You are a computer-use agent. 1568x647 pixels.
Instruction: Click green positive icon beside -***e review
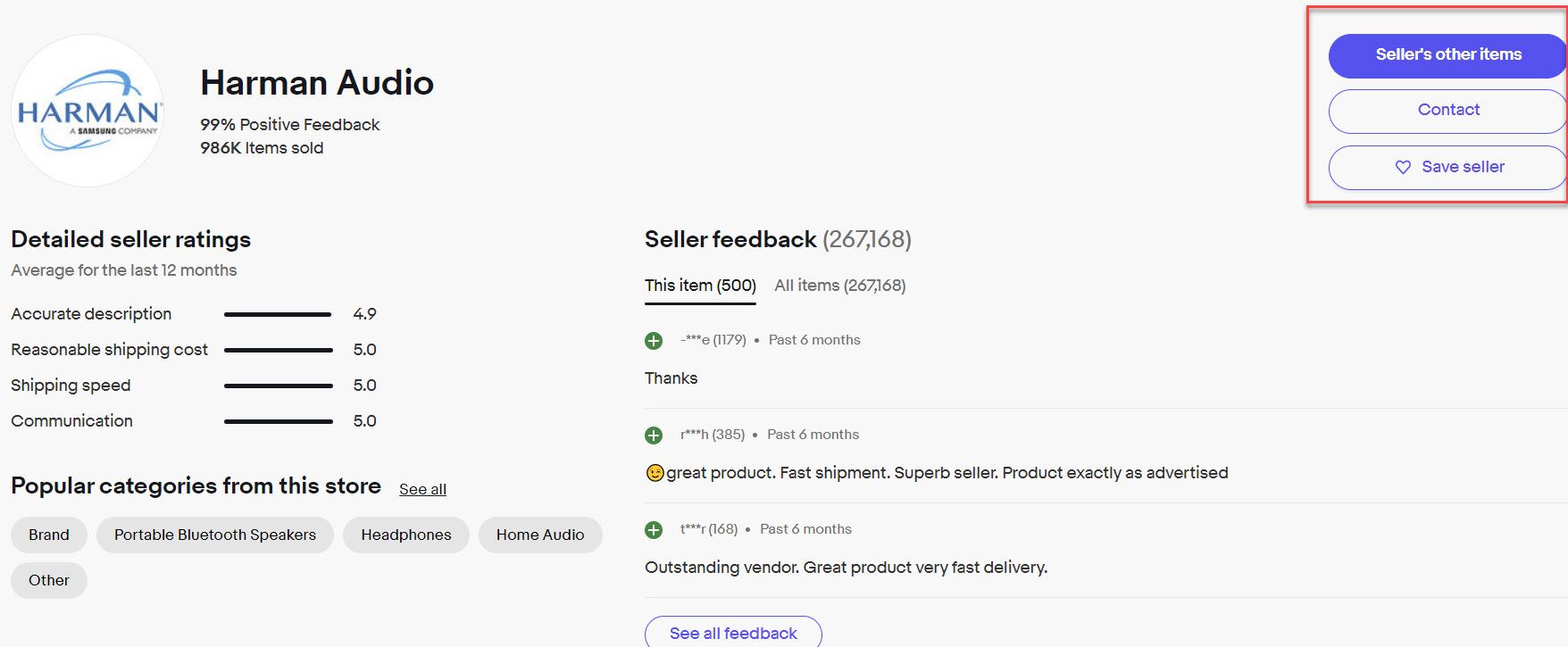coord(654,340)
